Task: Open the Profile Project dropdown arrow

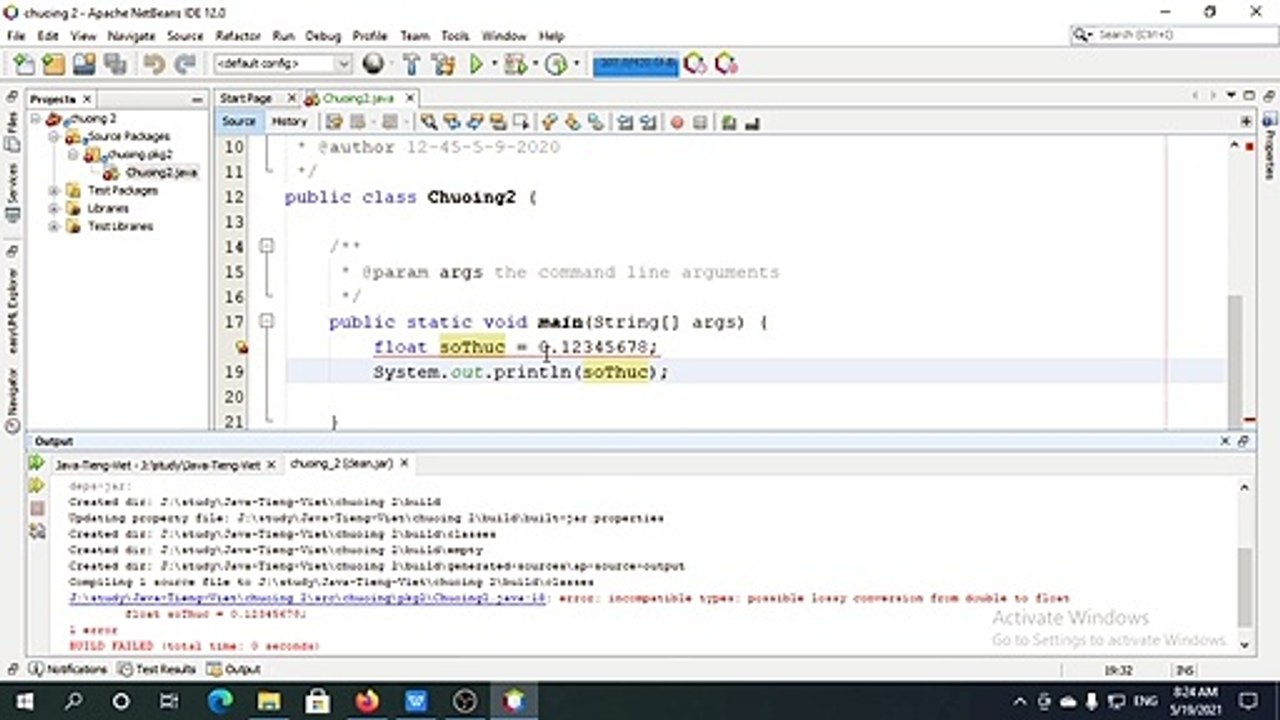Action: click(x=576, y=64)
